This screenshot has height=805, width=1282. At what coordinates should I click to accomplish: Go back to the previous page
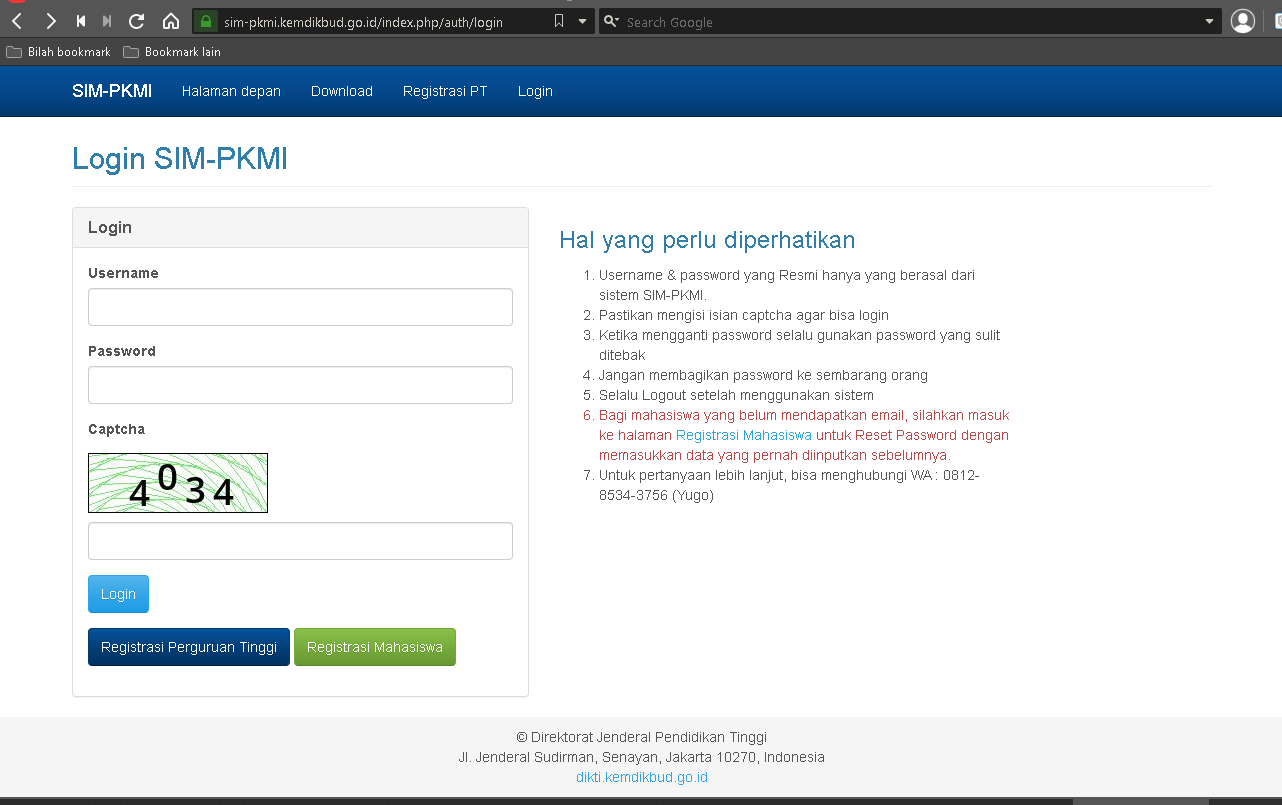(x=17, y=21)
